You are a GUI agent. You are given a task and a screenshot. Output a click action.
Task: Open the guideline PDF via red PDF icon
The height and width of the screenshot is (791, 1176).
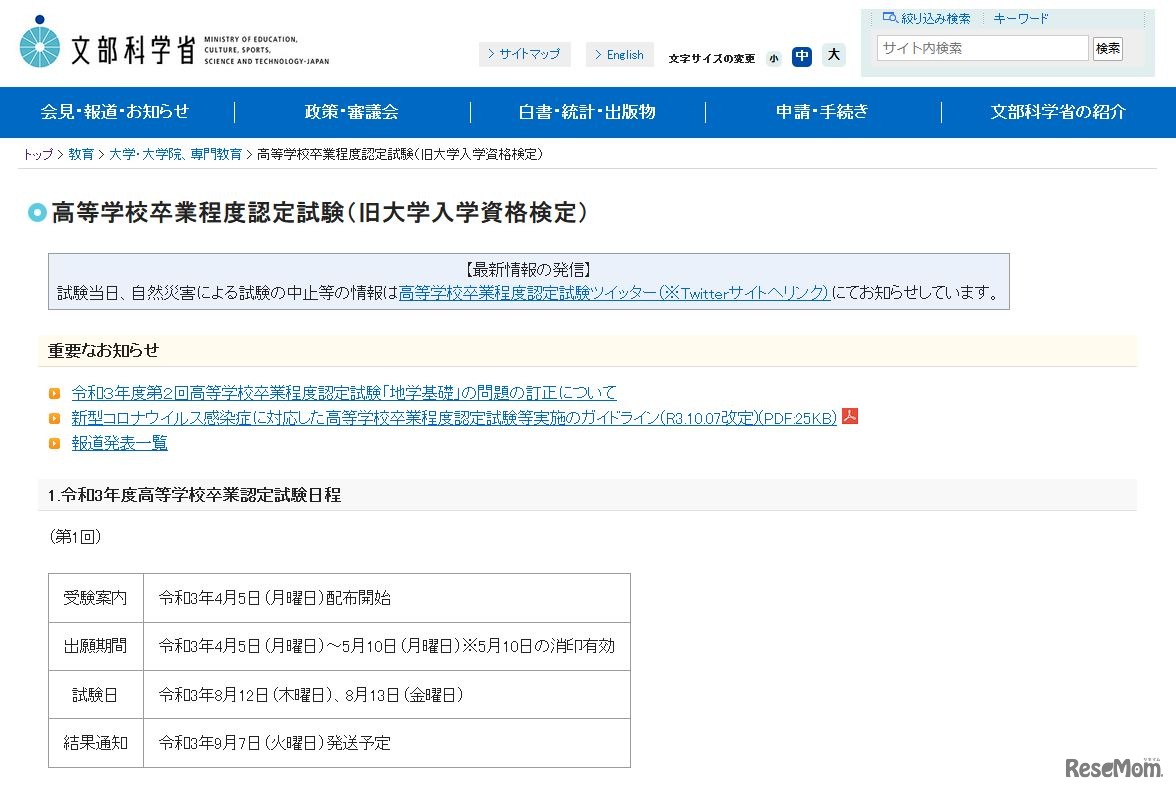[849, 418]
